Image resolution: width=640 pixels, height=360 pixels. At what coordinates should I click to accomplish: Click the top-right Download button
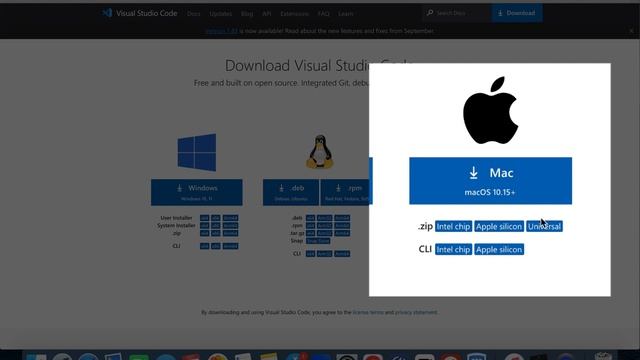pyautogui.click(x=517, y=13)
